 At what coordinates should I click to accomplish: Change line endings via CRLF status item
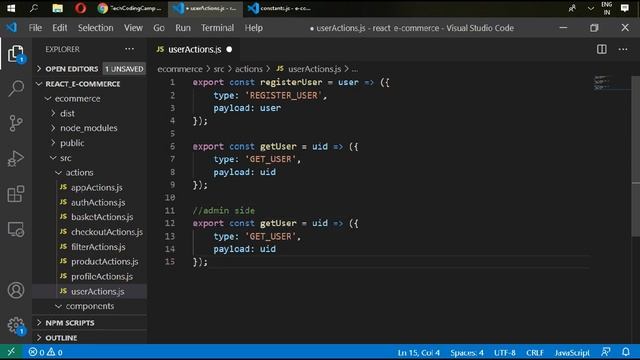535,352
